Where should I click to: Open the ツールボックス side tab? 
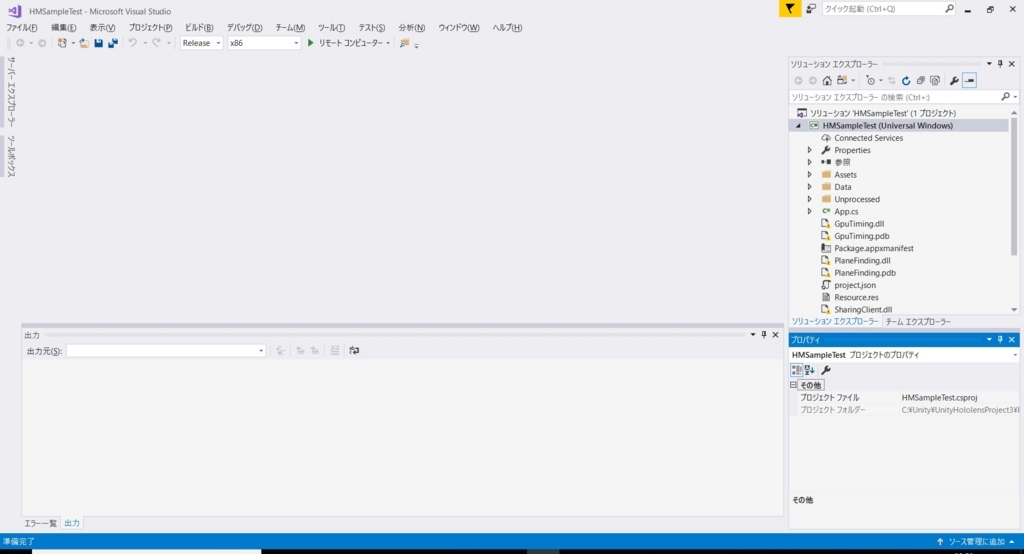click(x=11, y=156)
